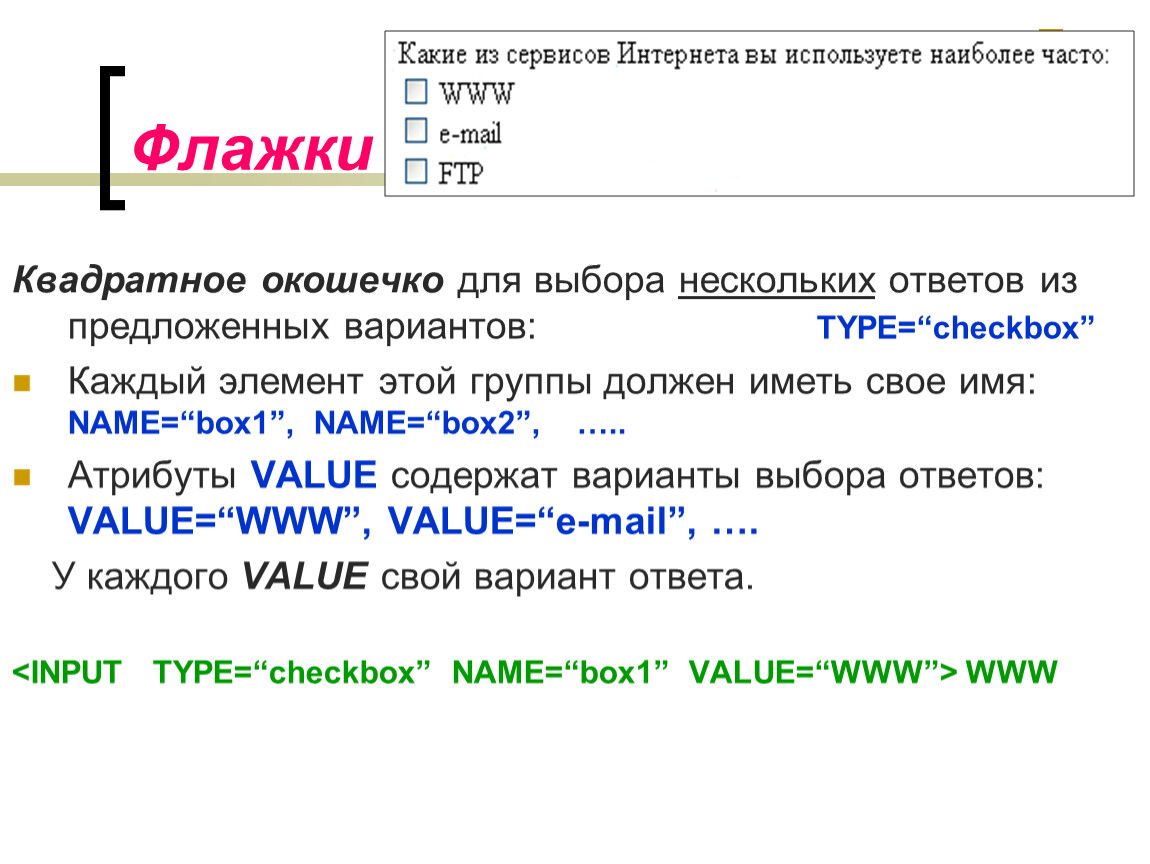Click the question text 'Какие из сервисов Интернета'
Image resolution: width=1150 pixels, height=864 pixels.
[568, 54]
